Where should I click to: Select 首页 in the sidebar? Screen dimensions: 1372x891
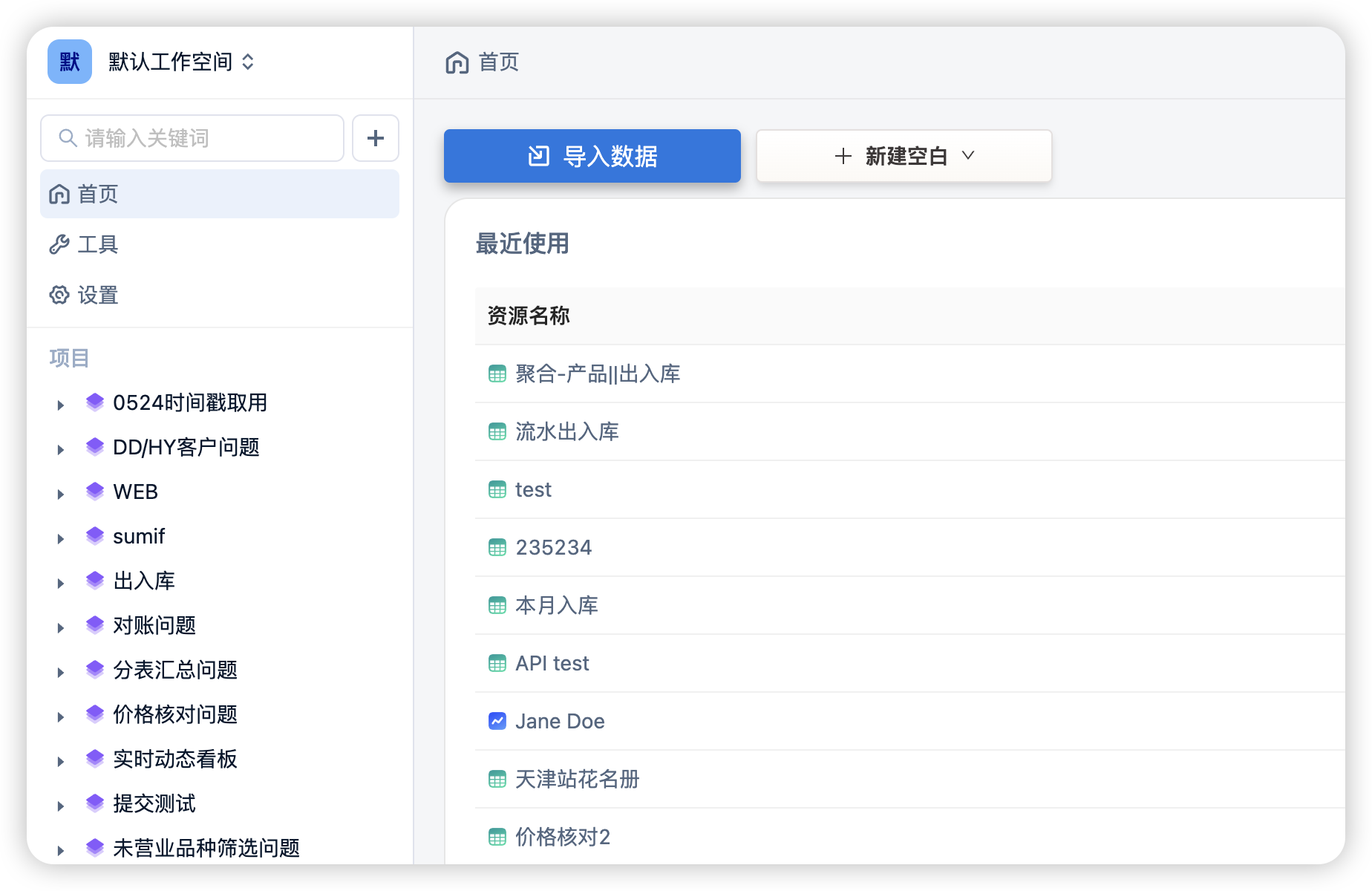click(x=220, y=194)
